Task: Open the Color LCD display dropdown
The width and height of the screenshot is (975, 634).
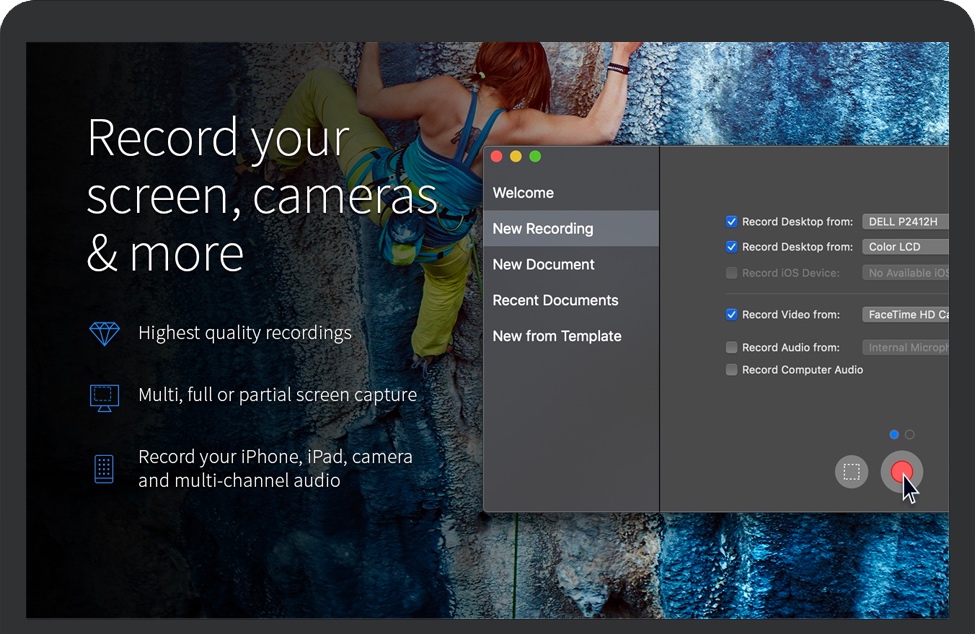Action: 904,247
